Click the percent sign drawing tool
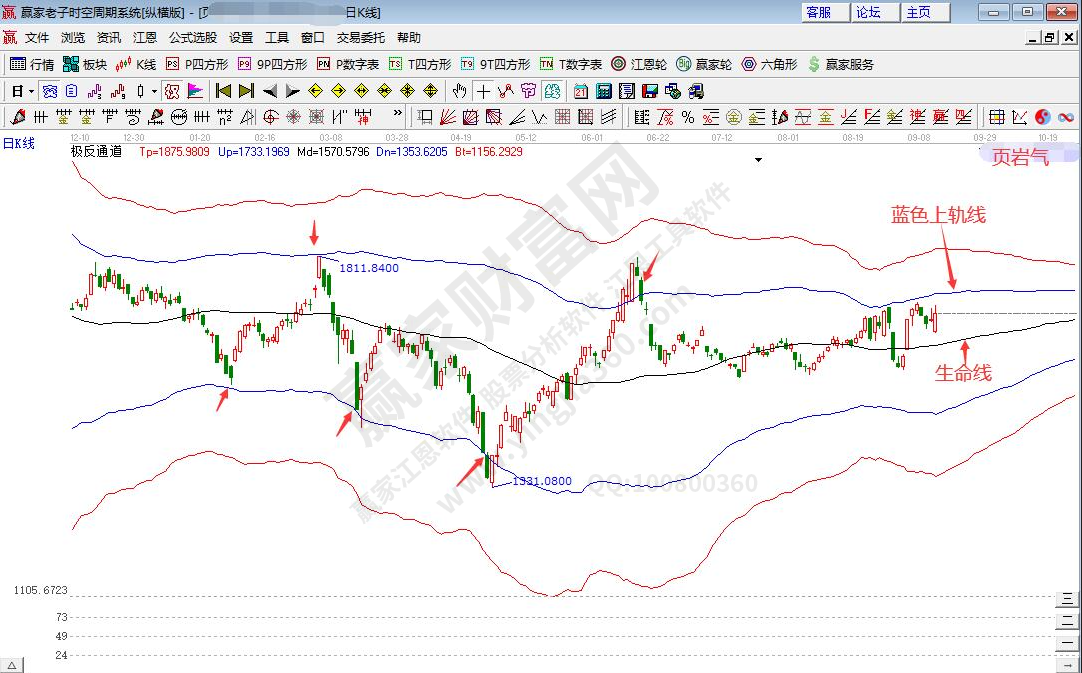1082x673 pixels. (688, 117)
